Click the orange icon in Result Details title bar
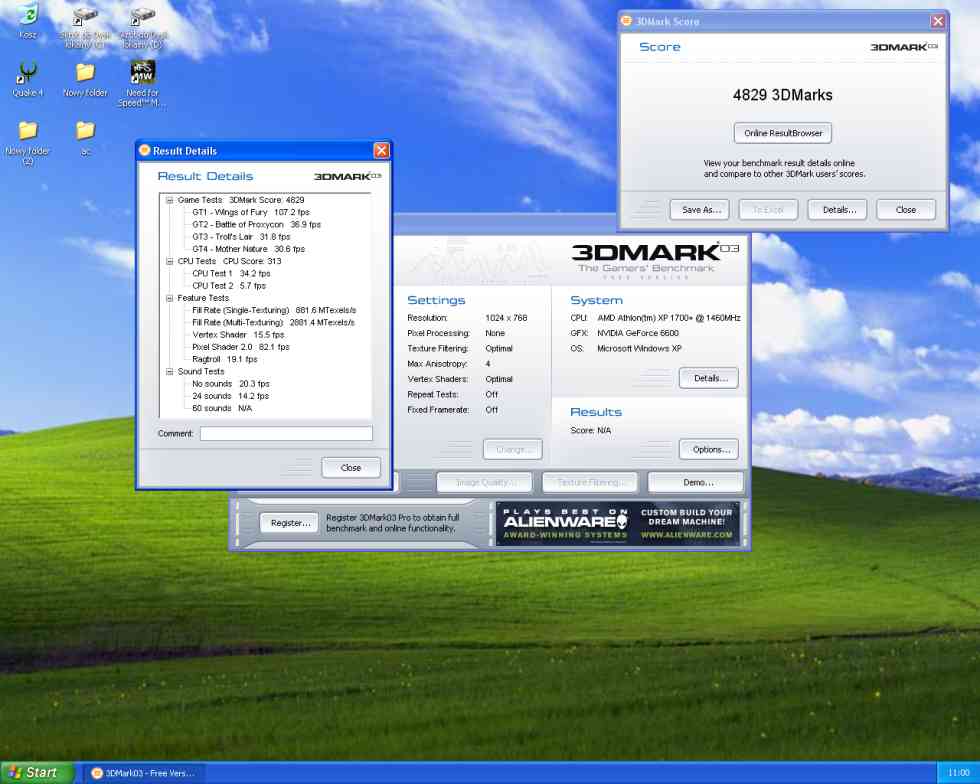Screen dimensions: 980x784 click(x=144, y=150)
